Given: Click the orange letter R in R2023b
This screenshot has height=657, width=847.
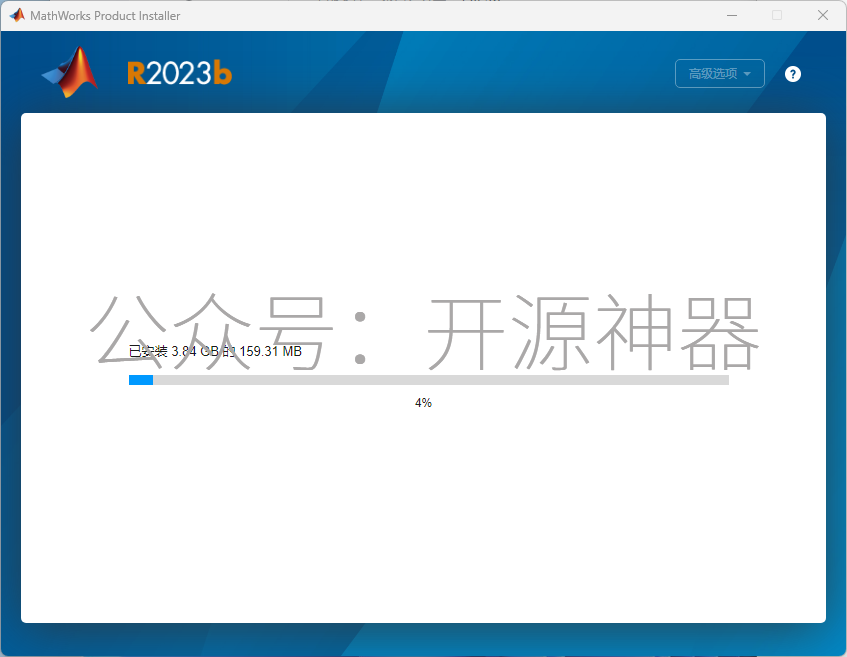Looking at the screenshot, I should [137, 73].
